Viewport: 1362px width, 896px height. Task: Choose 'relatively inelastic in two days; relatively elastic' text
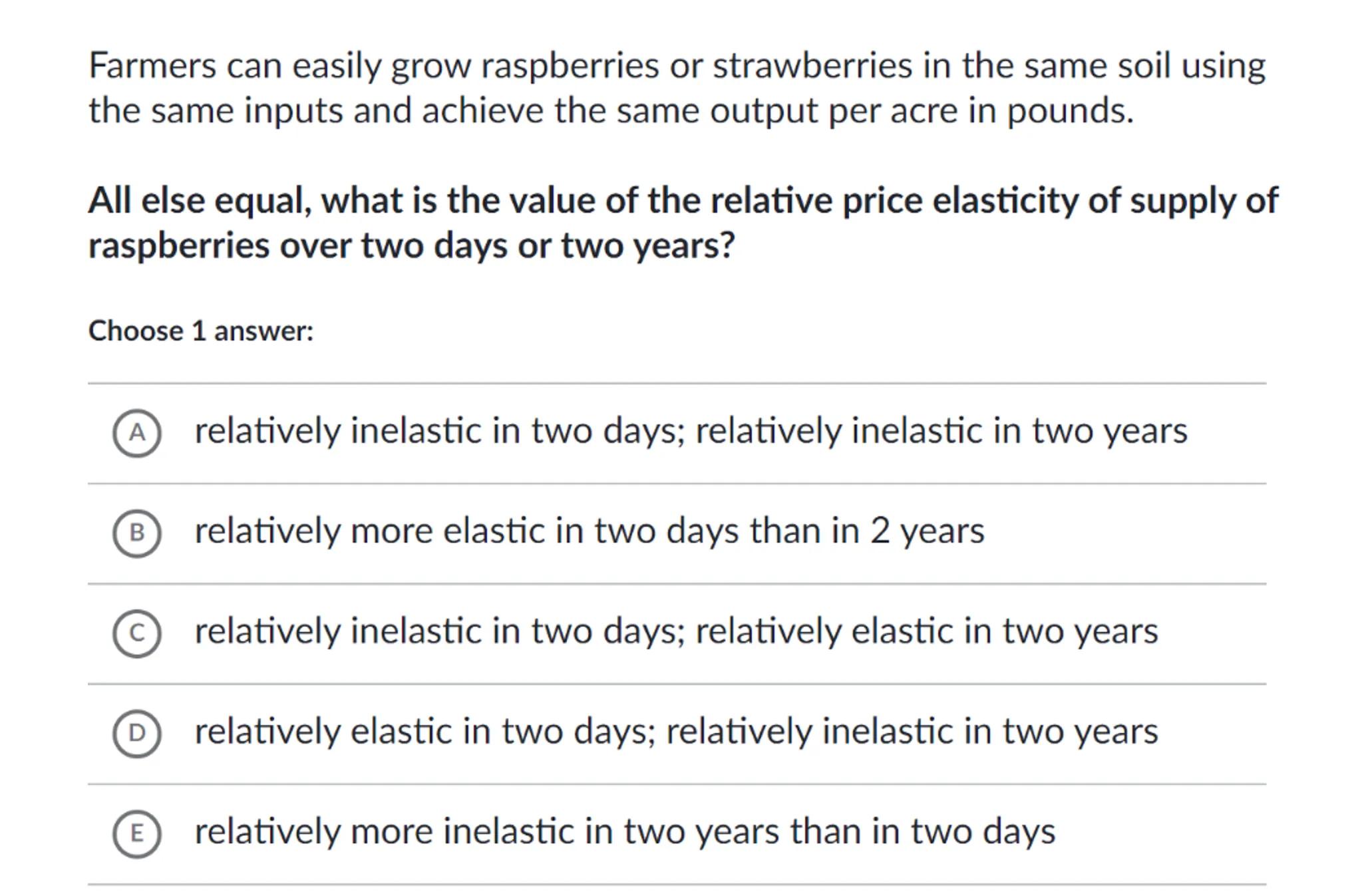675,631
